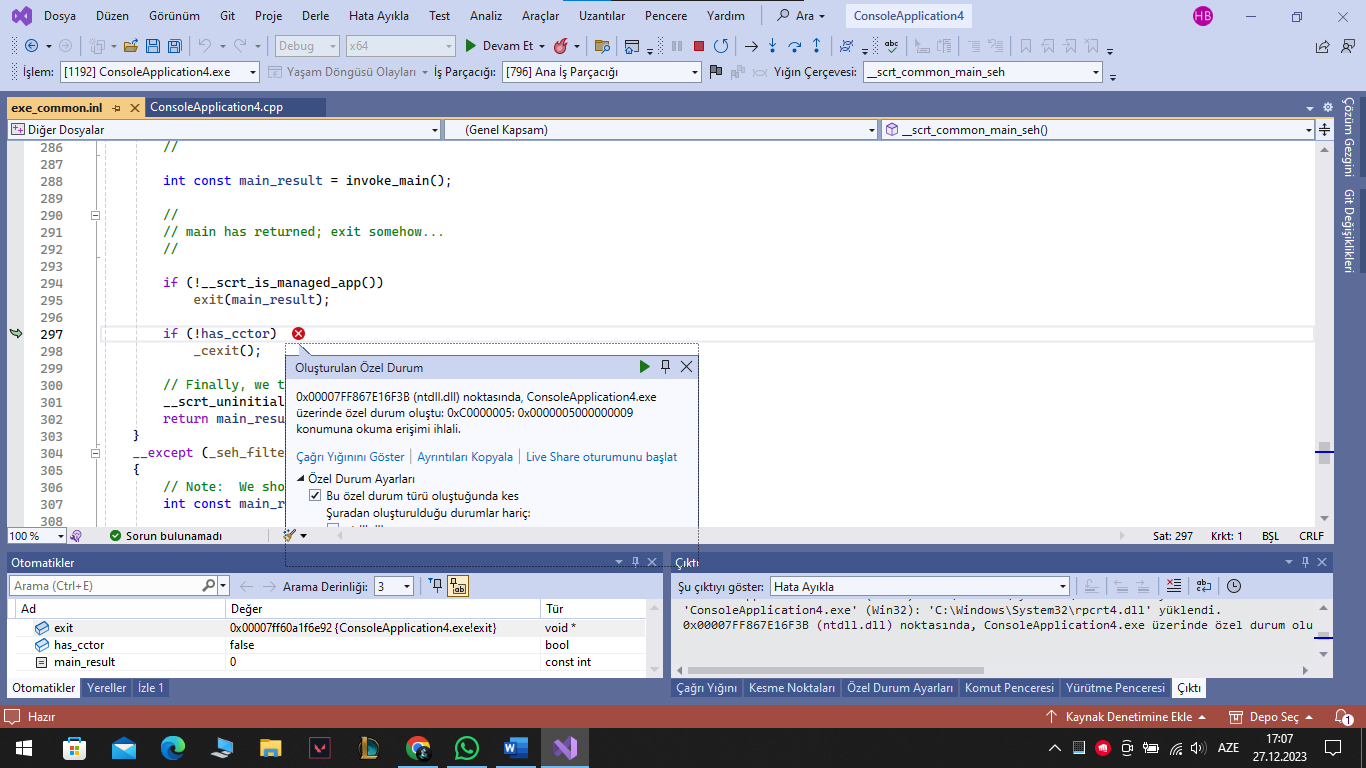This screenshot has width=1366, height=768.
Task: Collapse the Özel Durum Ayarları section
Action: pyautogui.click(x=301, y=479)
